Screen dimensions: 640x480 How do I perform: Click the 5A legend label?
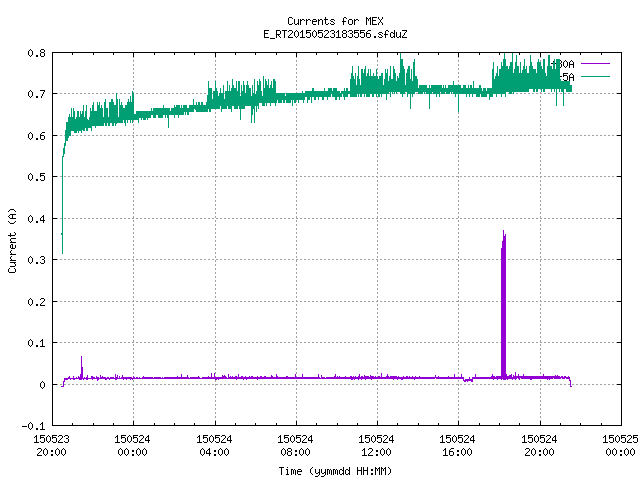[566, 77]
